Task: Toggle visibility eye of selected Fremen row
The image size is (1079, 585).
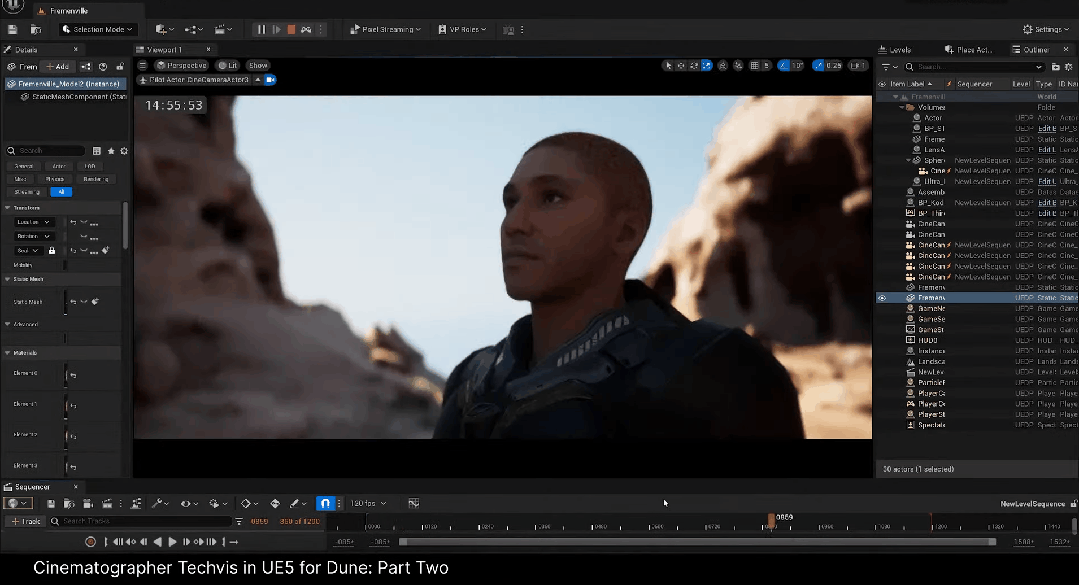Action: click(x=882, y=298)
